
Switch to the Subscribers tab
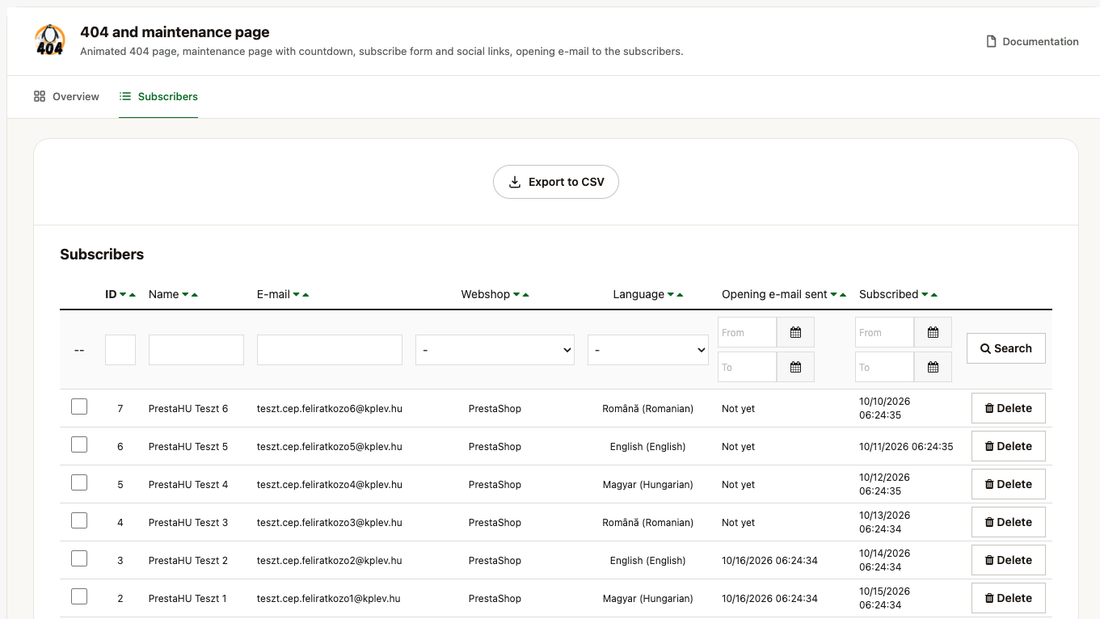tap(159, 96)
